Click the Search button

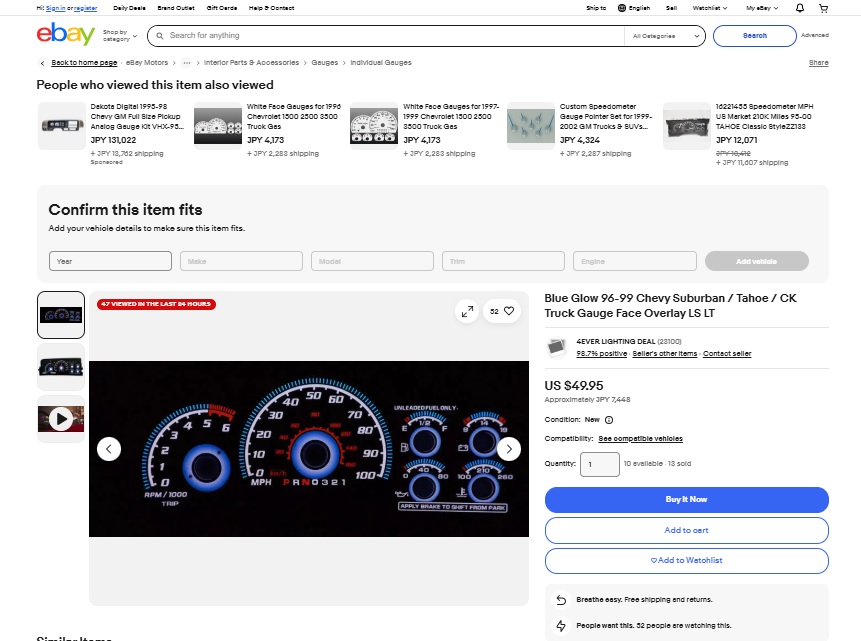tap(754, 36)
